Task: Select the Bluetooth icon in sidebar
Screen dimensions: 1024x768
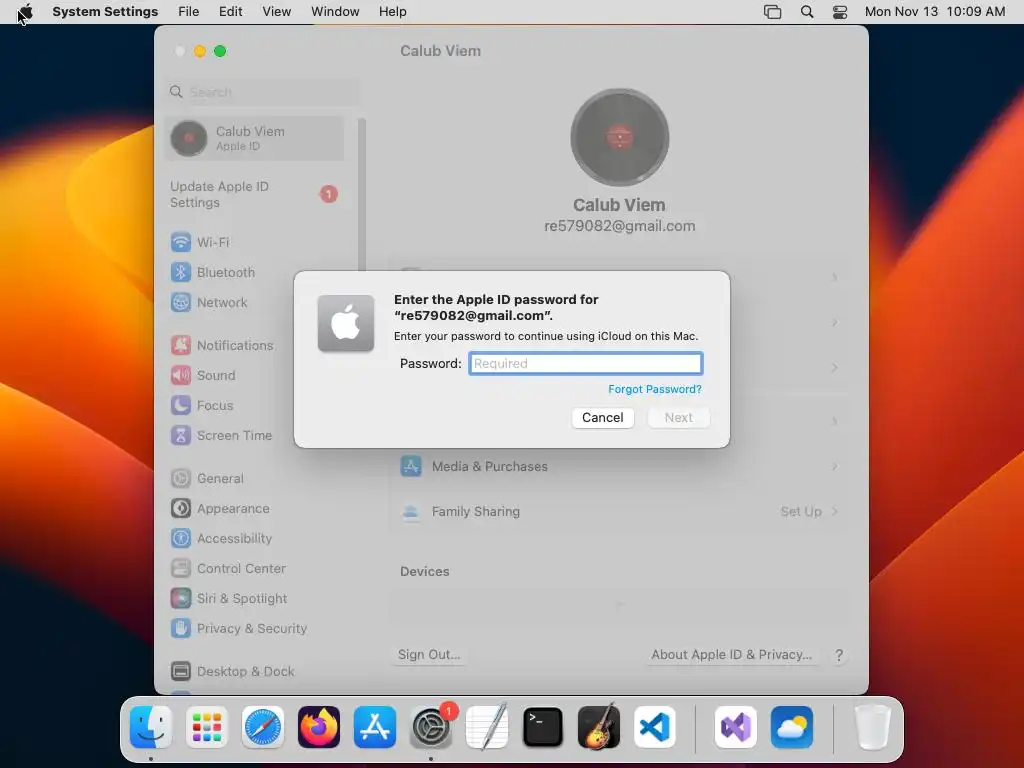Action: [x=181, y=272]
